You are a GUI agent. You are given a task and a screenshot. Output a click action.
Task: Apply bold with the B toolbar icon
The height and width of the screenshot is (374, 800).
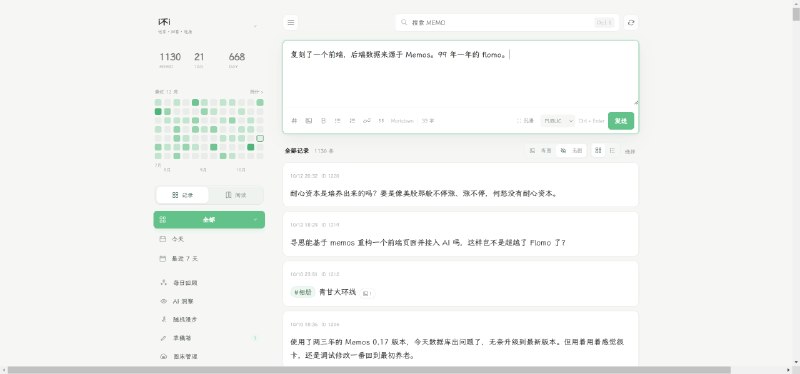(x=323, y=121)
